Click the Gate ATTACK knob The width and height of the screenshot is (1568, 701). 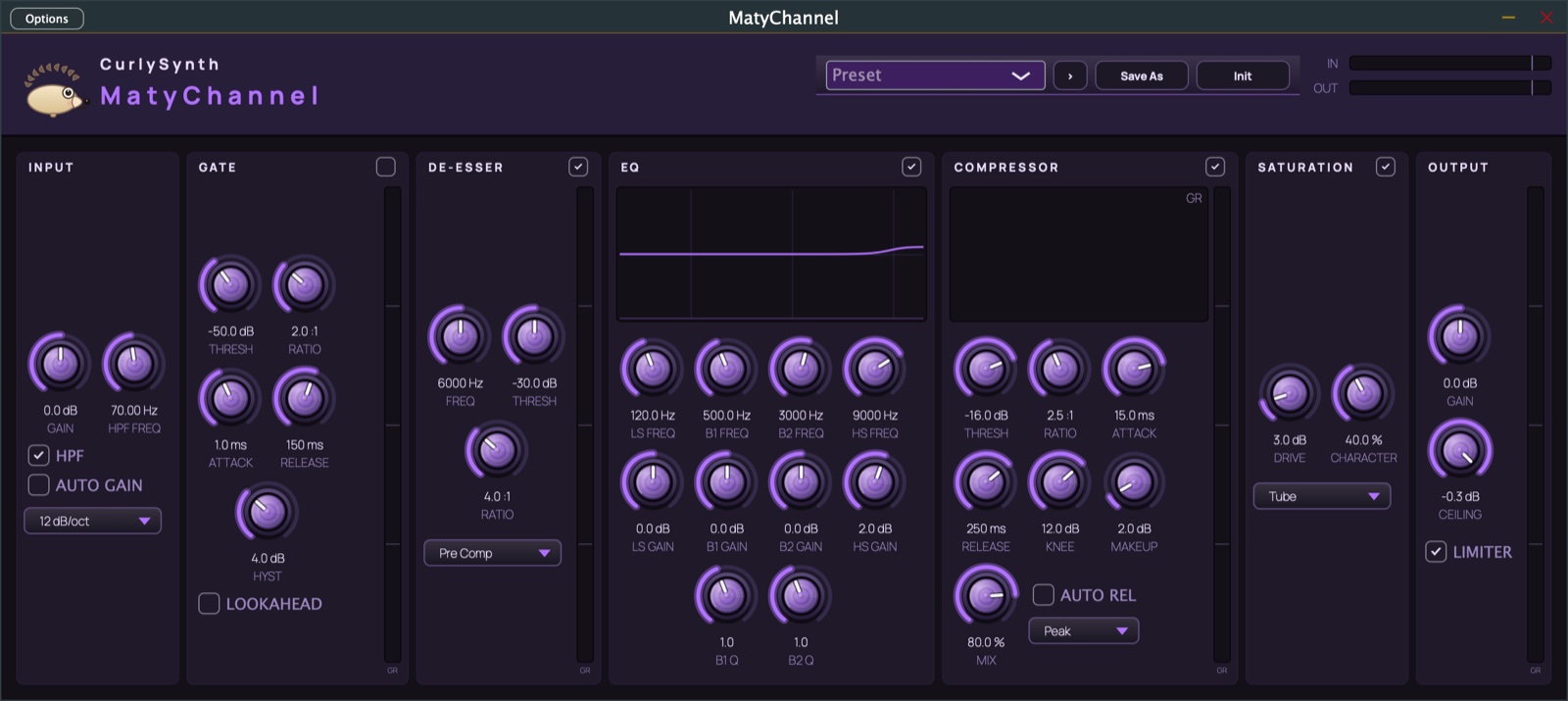[230, 398]
